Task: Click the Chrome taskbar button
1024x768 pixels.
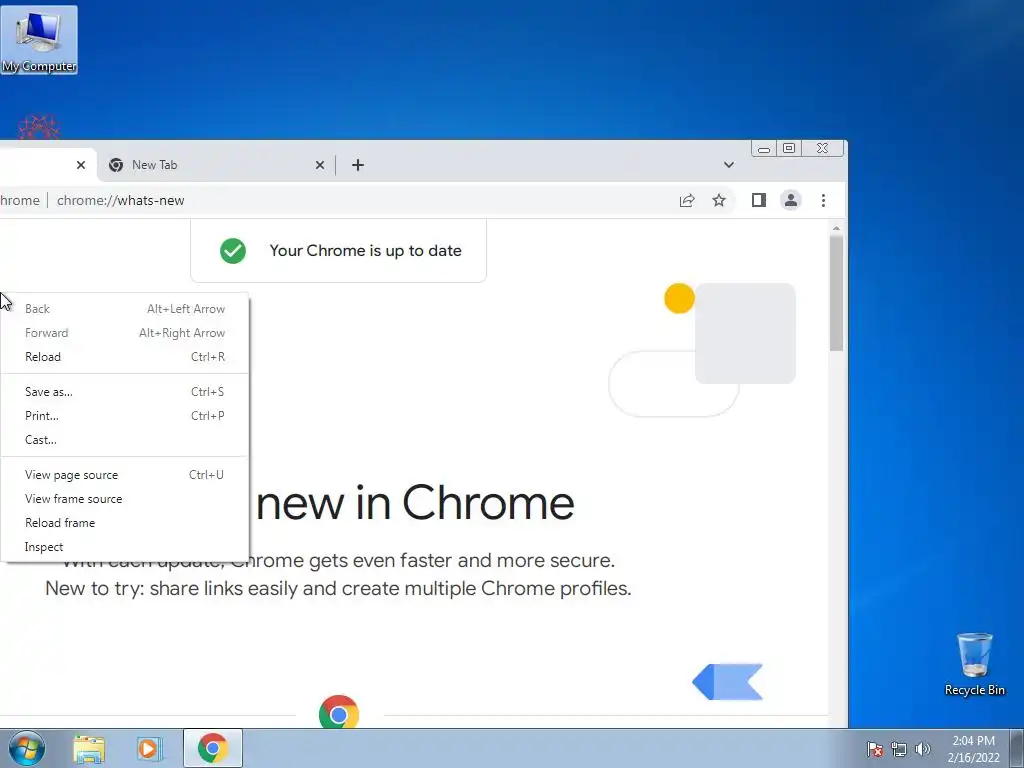Action: coord(213,748)
